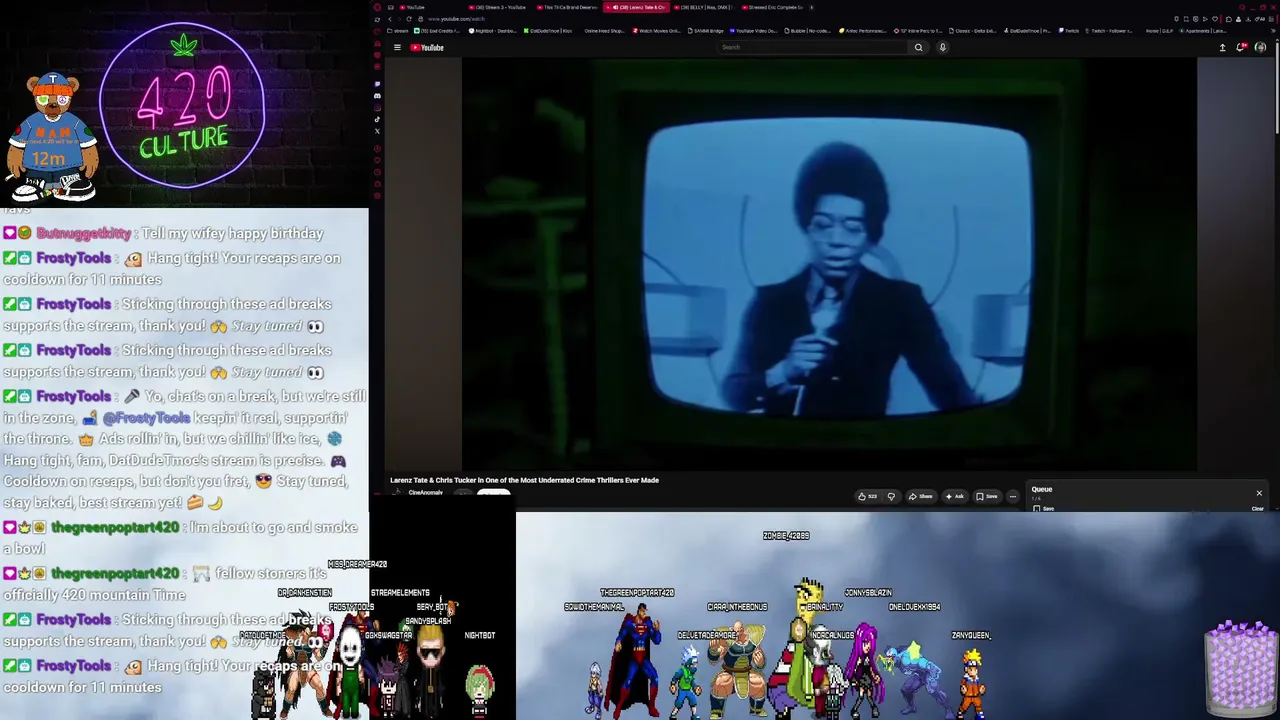This screenshot has width=1280, height=720.
Task: Switch to the Stressed Eric Complete tab
Action: tap(774, 7)
